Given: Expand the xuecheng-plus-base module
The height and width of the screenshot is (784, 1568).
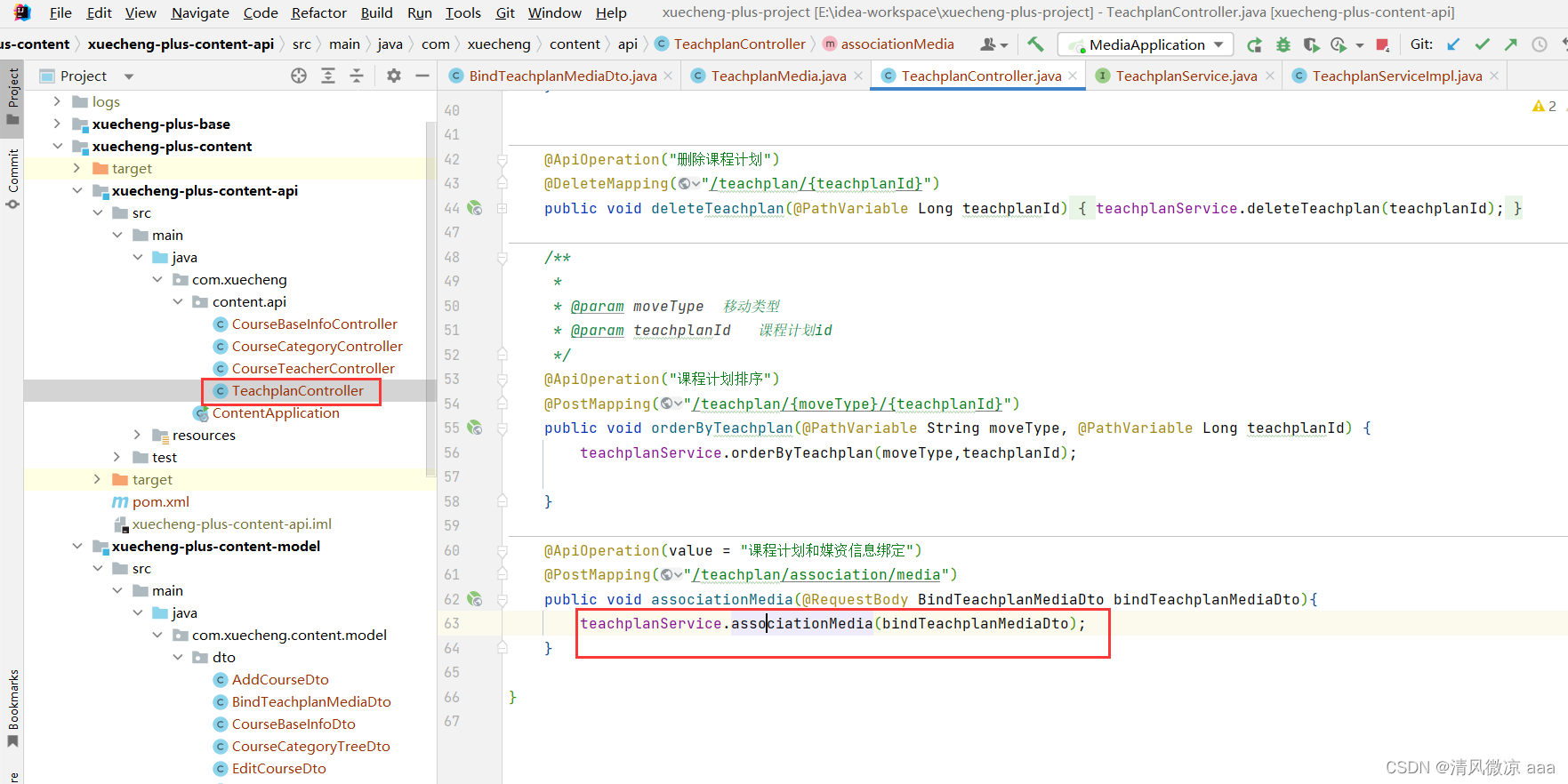Looking at the screenshot, I should [57, 124].
